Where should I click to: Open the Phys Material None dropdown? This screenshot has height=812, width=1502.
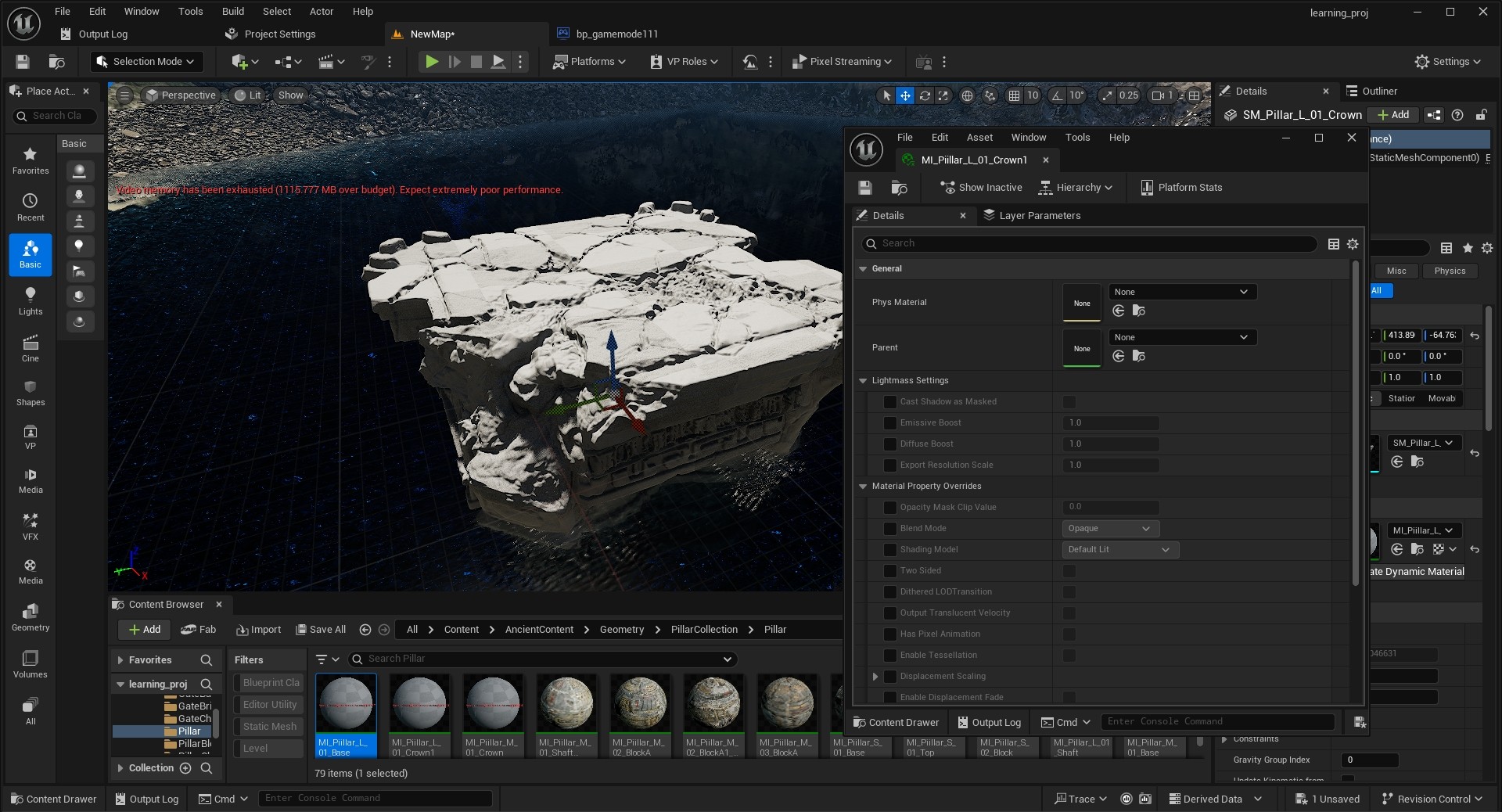click(x=1183, y=293)
